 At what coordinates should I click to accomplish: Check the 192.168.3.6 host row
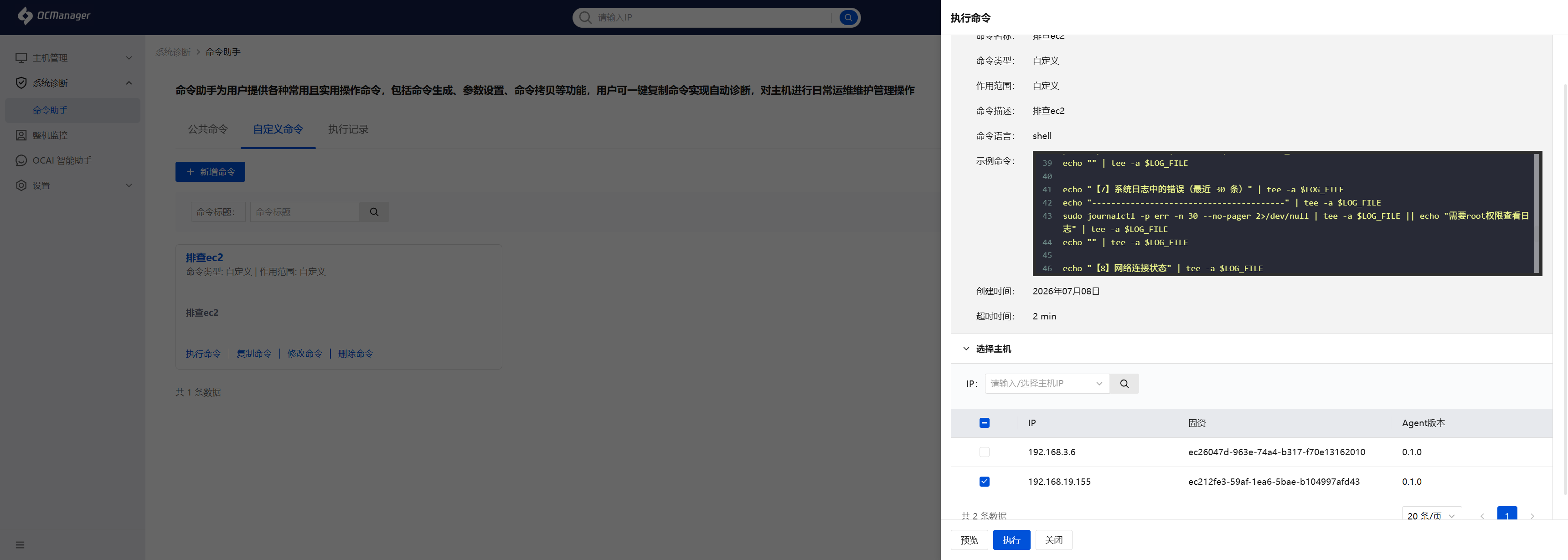click(984, 452)
